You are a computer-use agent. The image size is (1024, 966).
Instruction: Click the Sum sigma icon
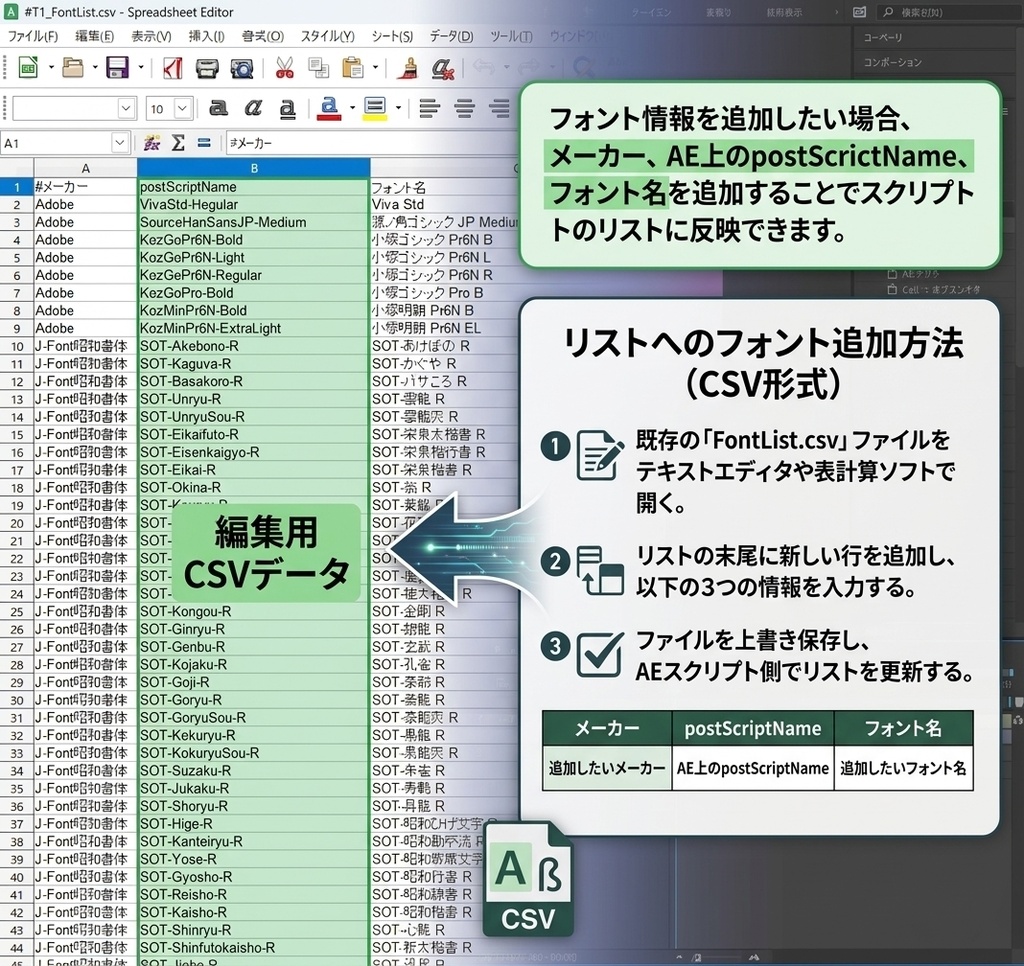pyautogui.click(x=178, y=142)
